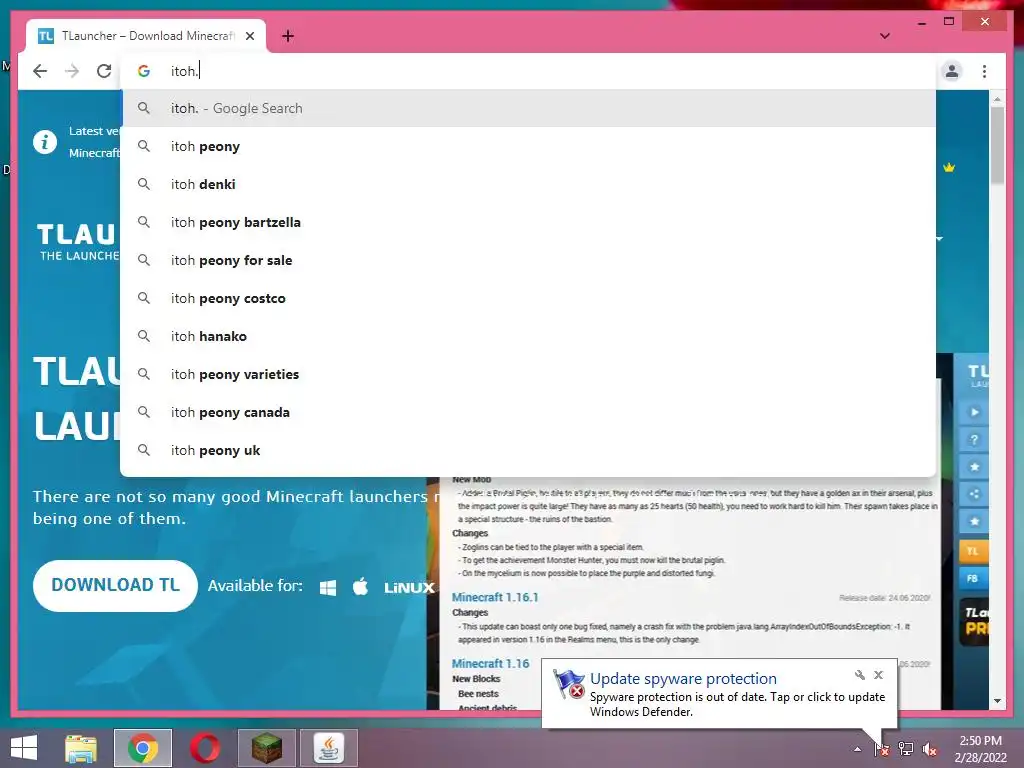Open a new tab with the plus button
This screenshot has height=768, width=1024.
tap(288, 36)
